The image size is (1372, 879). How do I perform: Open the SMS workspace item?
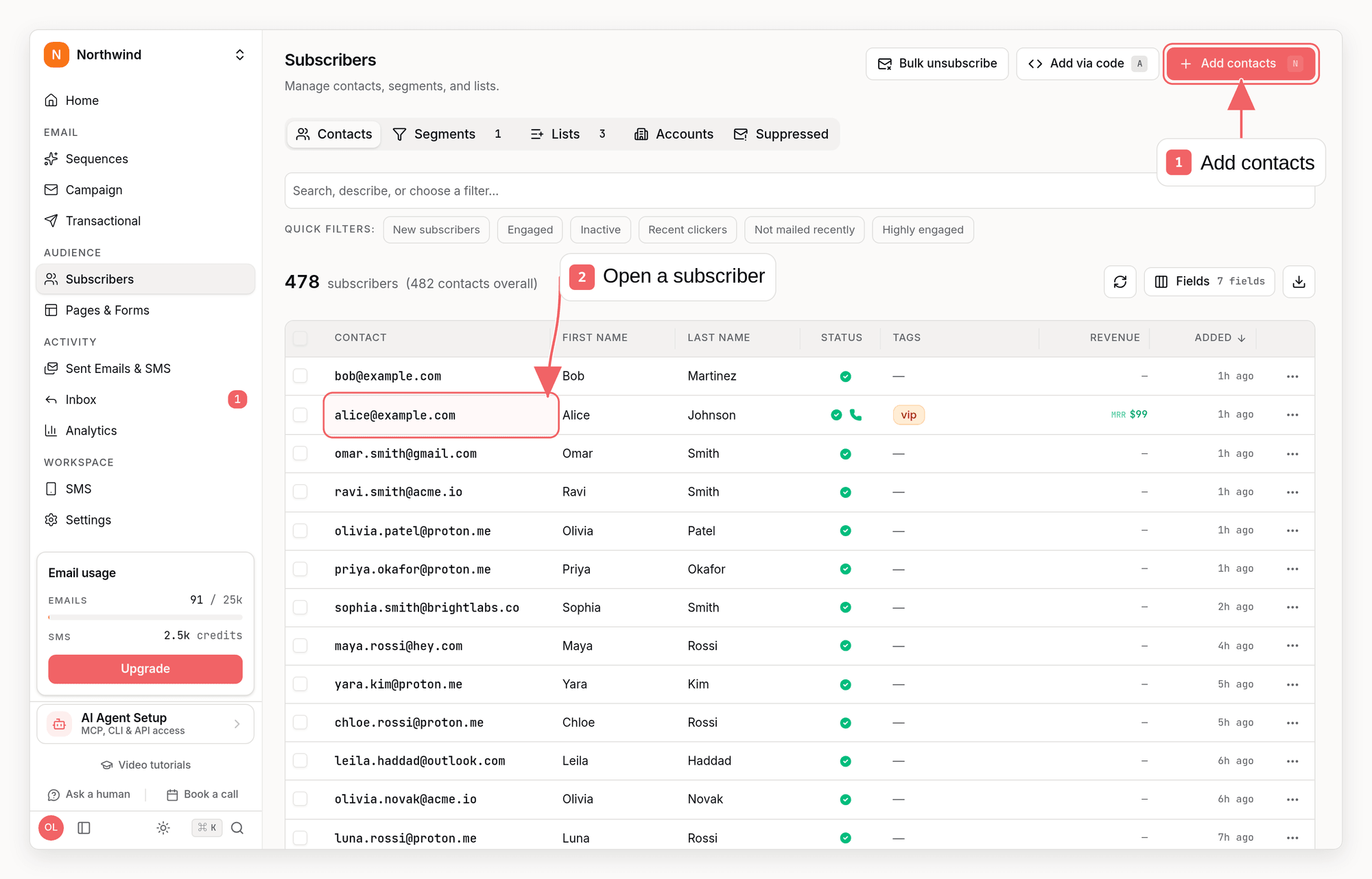(x=145, y=490)
